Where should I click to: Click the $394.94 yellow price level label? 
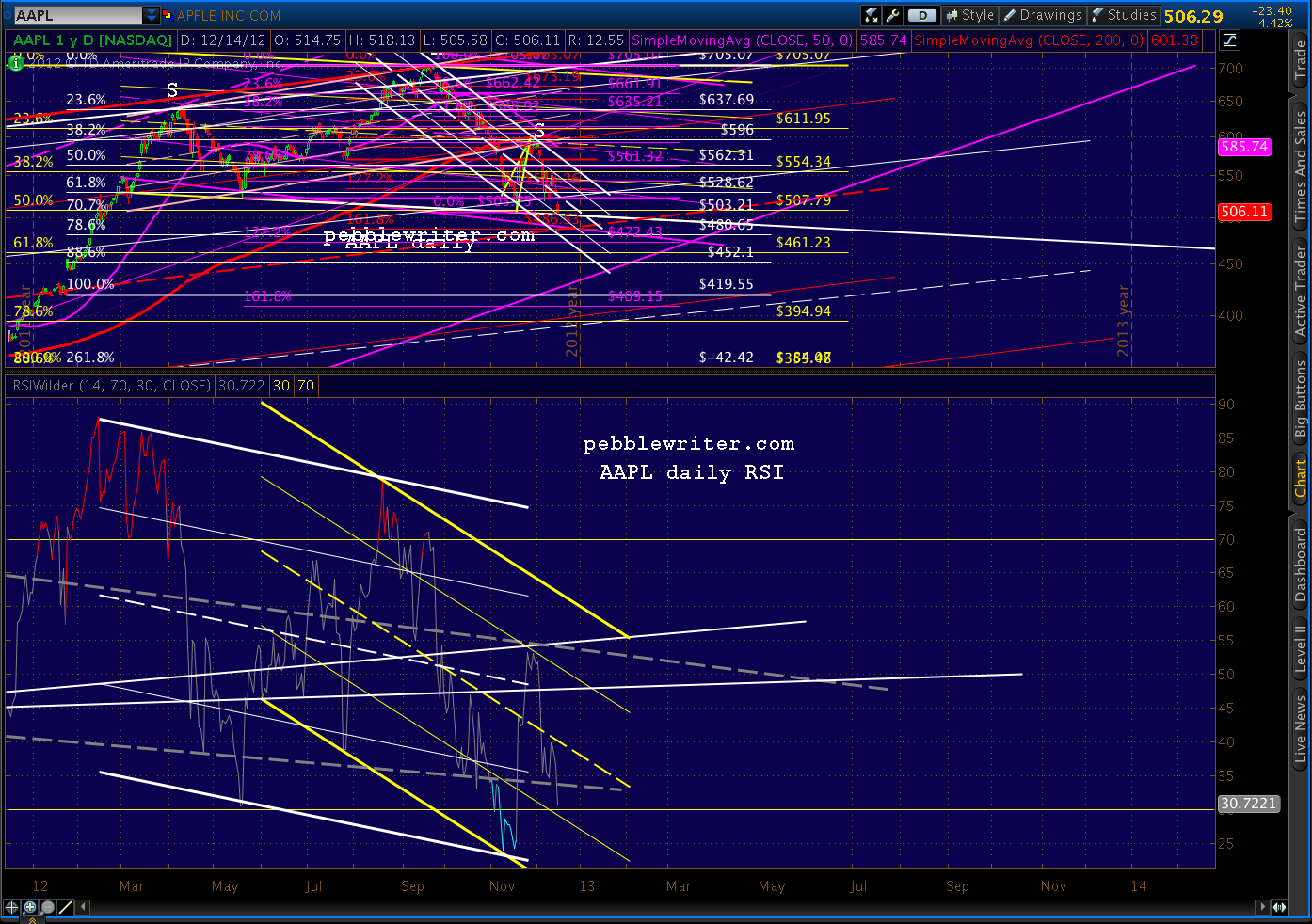pos(803,311)
